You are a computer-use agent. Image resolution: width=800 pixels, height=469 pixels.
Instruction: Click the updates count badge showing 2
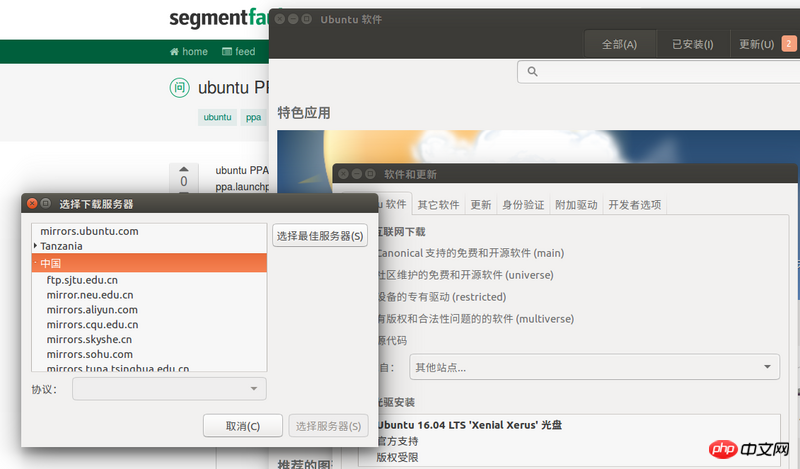pyautogui.click(x=788, y=44)
